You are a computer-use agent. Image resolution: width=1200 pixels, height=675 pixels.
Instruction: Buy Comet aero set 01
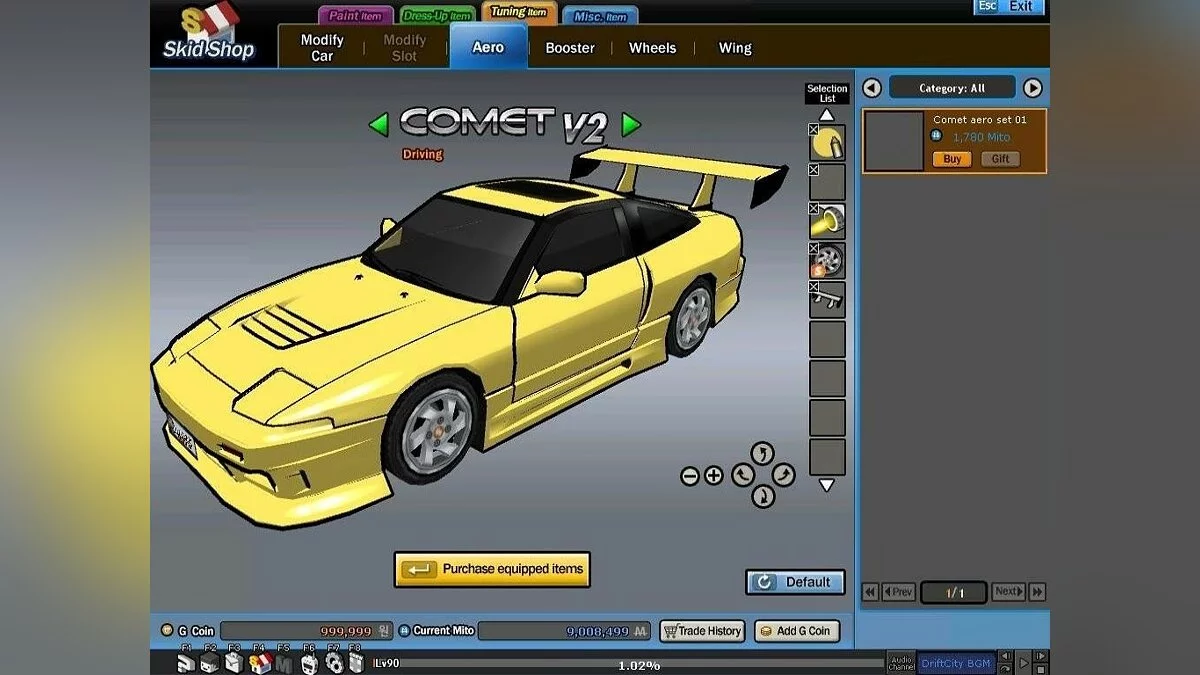tap(952, 159)
